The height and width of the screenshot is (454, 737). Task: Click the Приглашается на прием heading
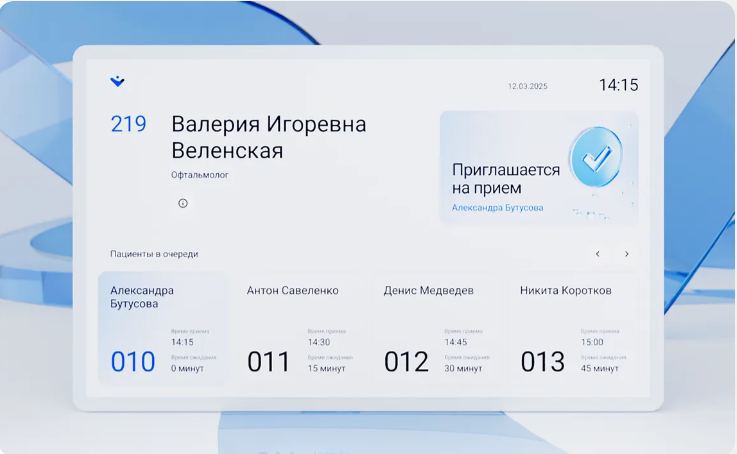506,179
